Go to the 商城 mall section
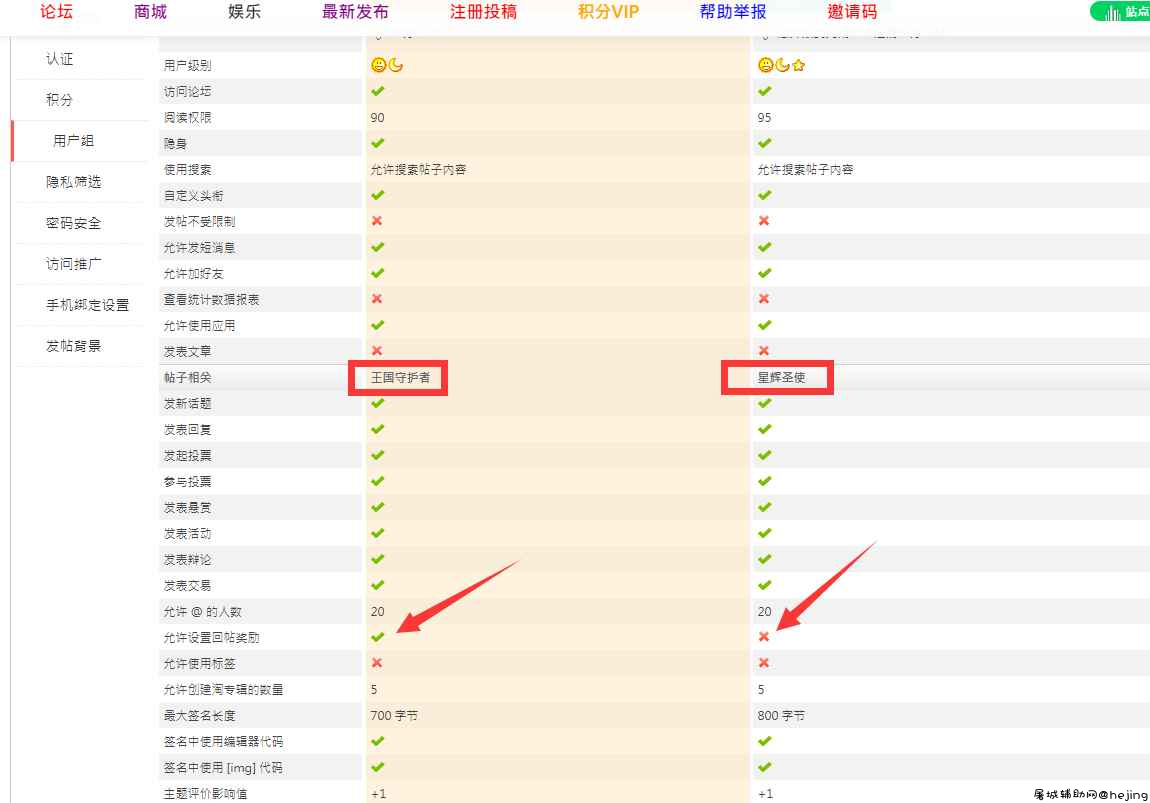Screen dimensions: 1150x803 coord(150,12)
